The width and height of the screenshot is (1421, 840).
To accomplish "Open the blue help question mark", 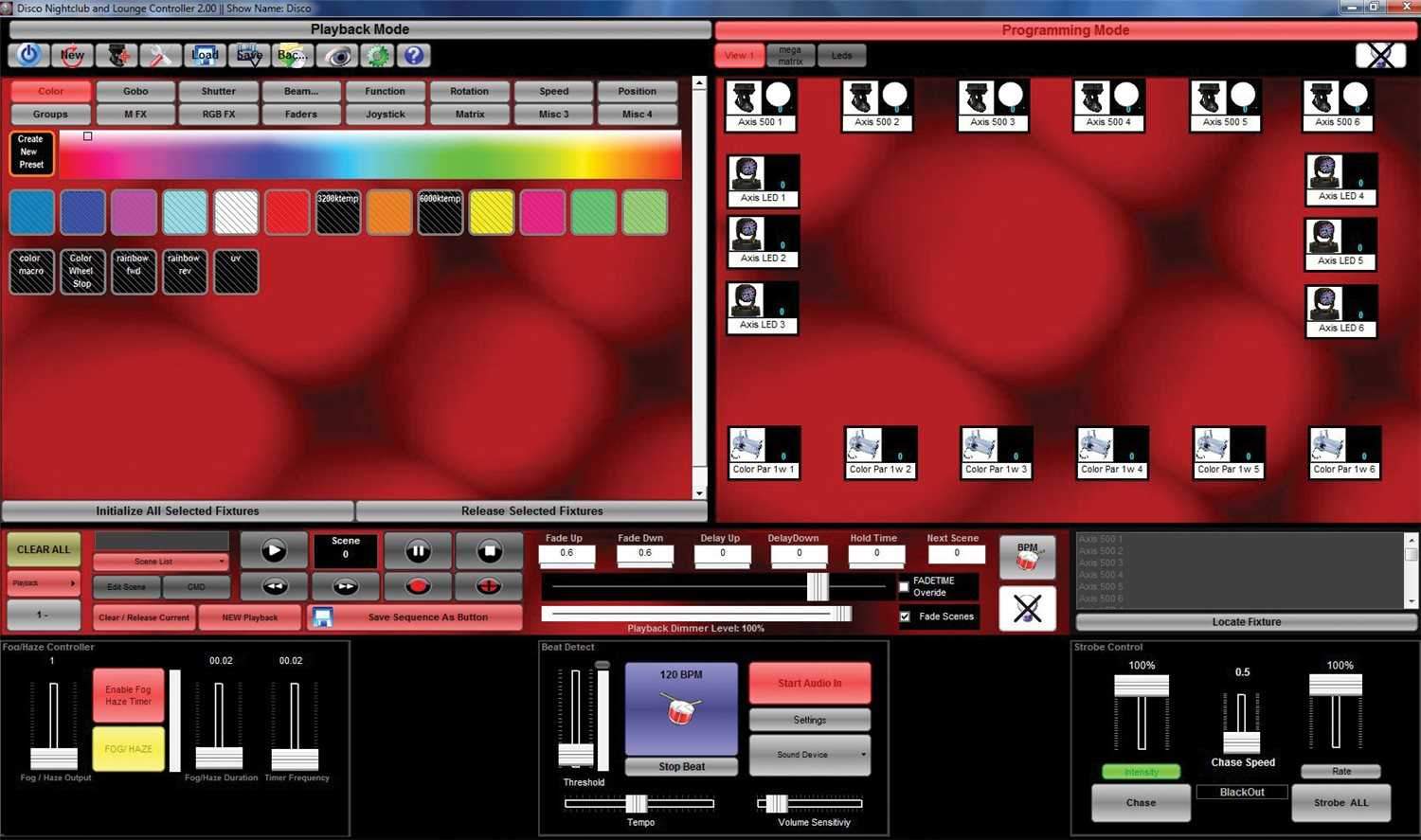I will (x=414, y=56).
